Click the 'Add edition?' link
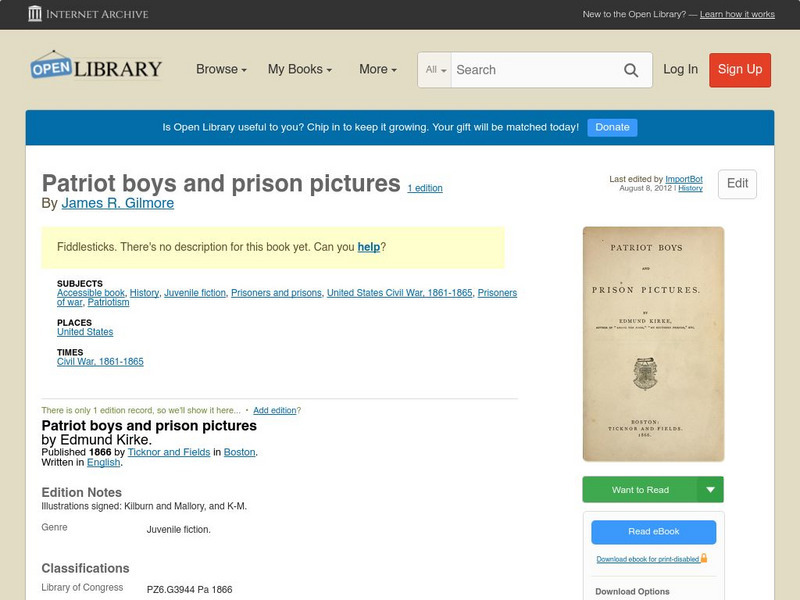The height and width of the screenshot is (600, 800). pos(277,410)
